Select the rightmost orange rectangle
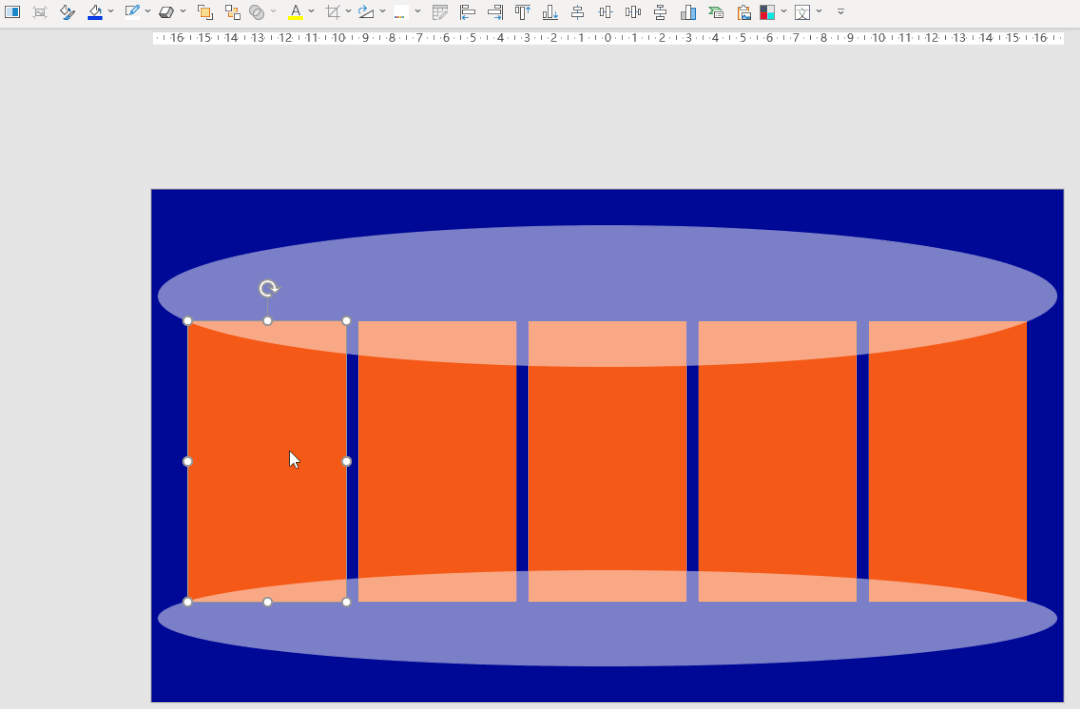The height and width of the screenshot is (709, 1080). click(x=947, y=470)
